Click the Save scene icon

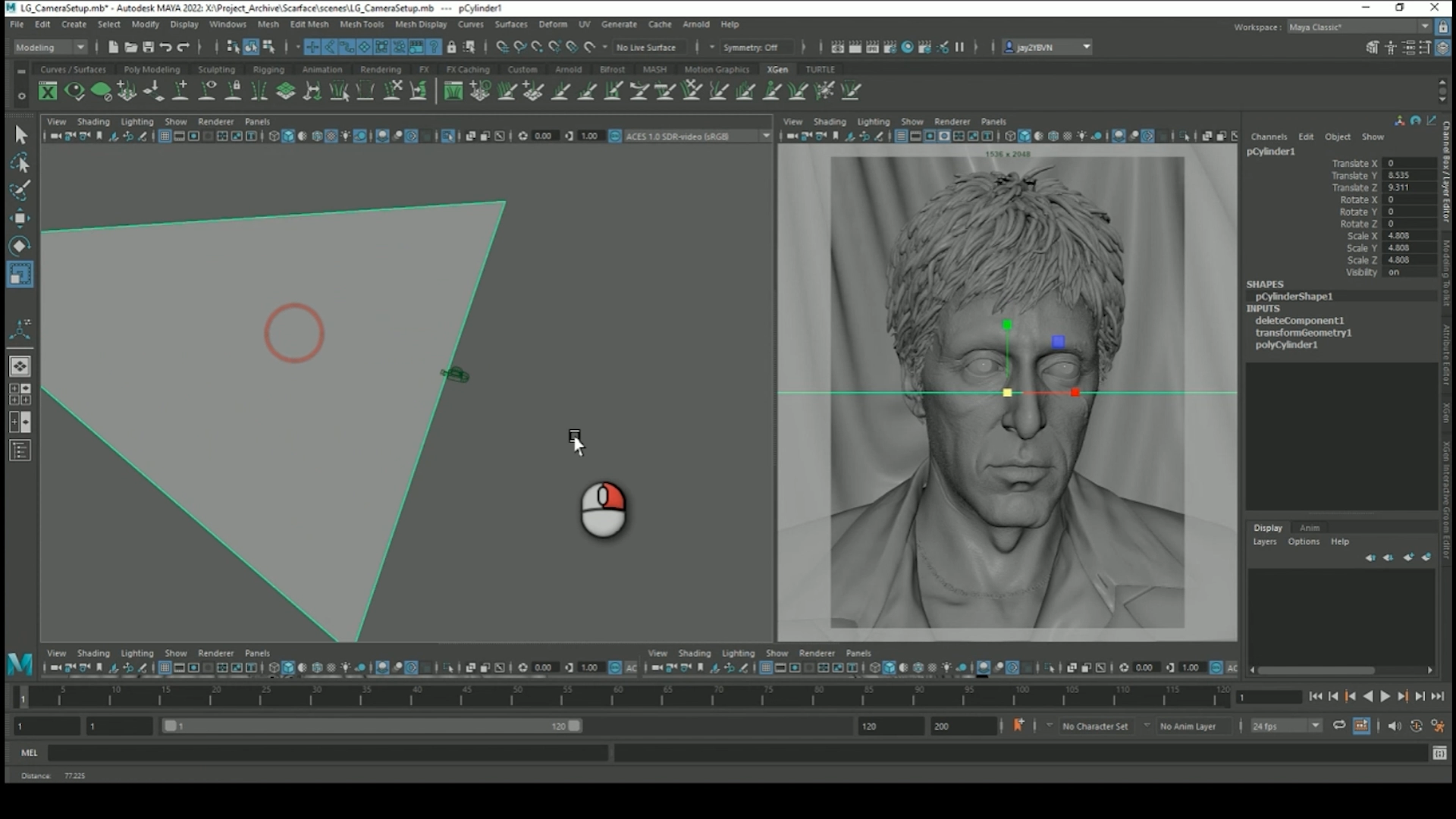pyautogui.click(x=148, y=47)
